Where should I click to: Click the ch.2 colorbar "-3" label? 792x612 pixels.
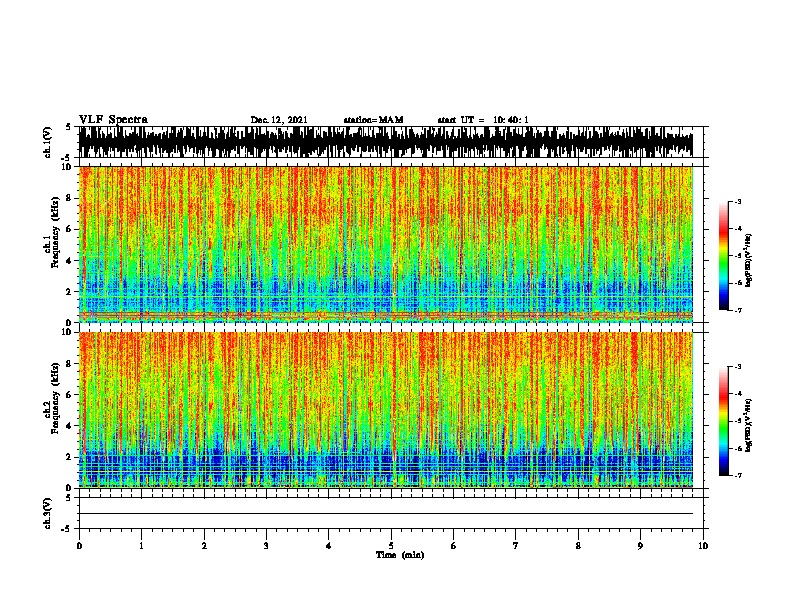click(738, 367)
